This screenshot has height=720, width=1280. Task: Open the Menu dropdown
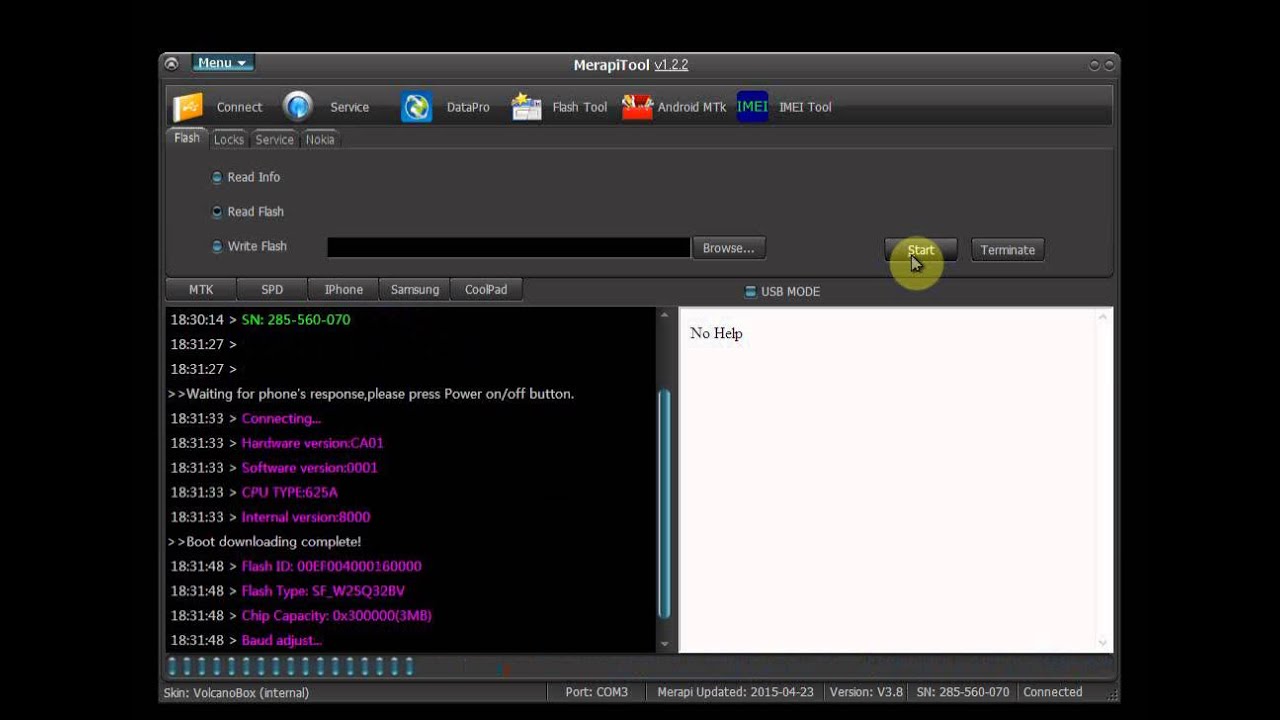222,63
